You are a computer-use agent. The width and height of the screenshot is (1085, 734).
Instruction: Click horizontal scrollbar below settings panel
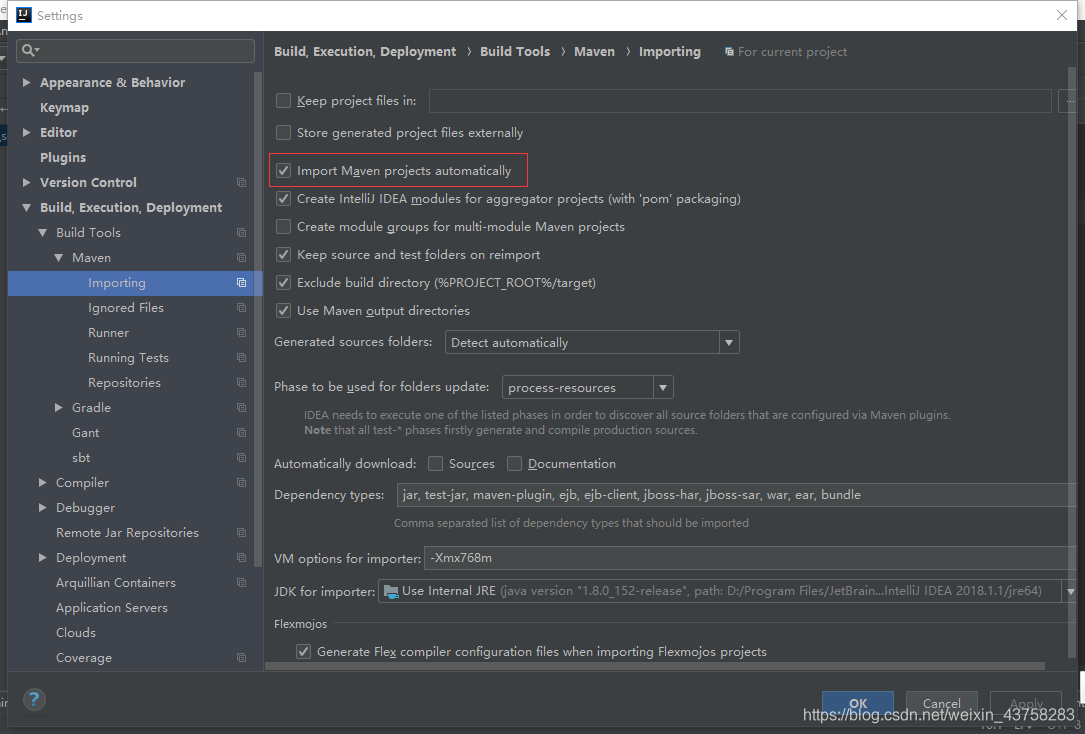tap(655, 666)
